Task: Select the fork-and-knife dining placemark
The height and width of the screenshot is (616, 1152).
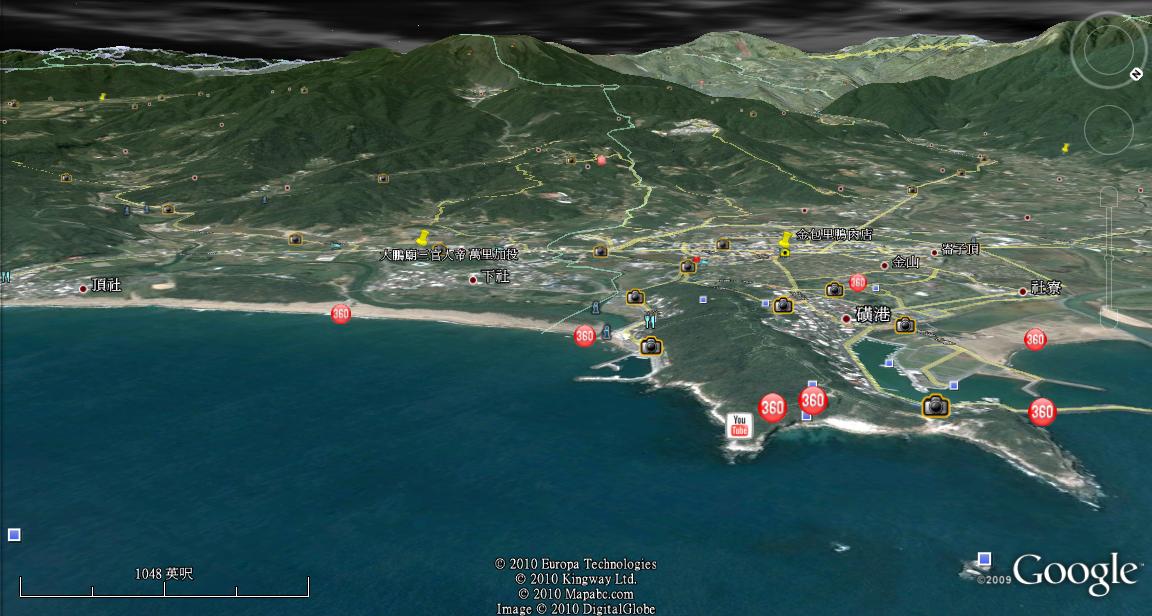Action: 651,322
